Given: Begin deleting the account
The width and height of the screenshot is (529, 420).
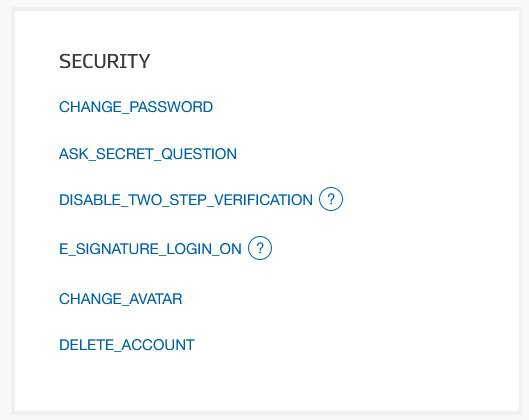Looking at the screenshot, I should [127, 345].
